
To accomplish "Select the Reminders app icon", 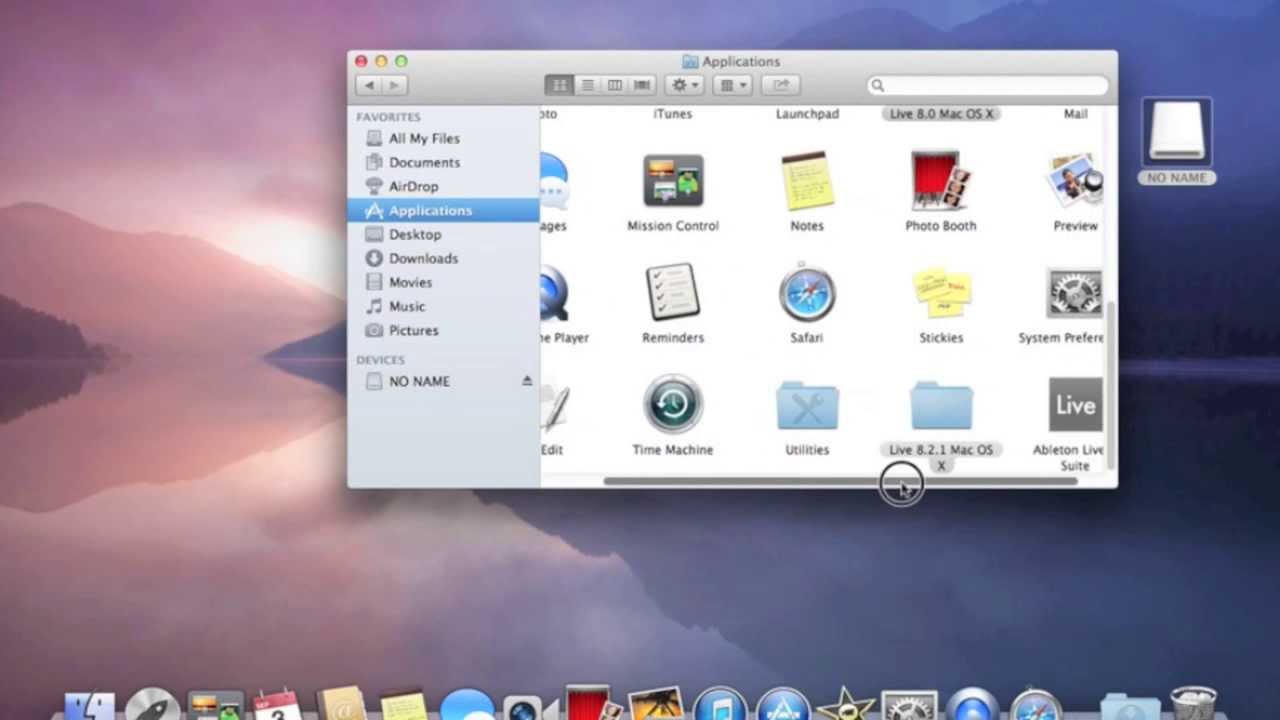I will click(673, 293).
